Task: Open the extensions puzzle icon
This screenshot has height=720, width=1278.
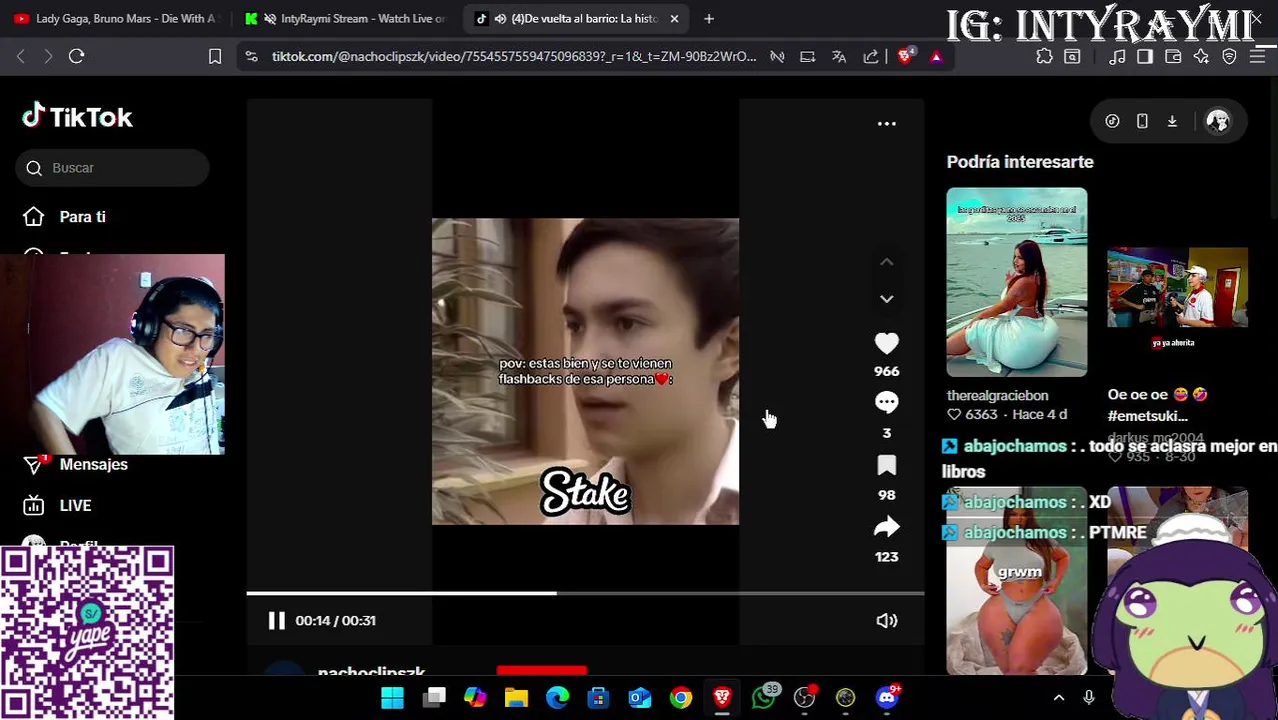Action: pyautogui.click(x=1044, y=56)
